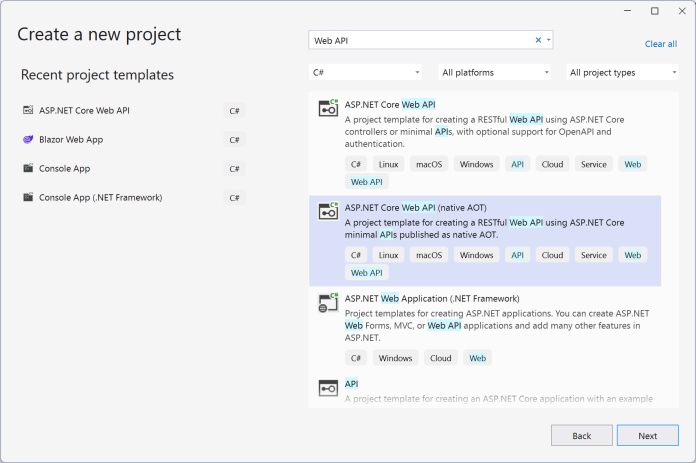Image resolution: width=696 pixels, height=463 pixels.
Task: Click Cloud tag under ASP.NET Web Application
Action: tap(440, 358)
